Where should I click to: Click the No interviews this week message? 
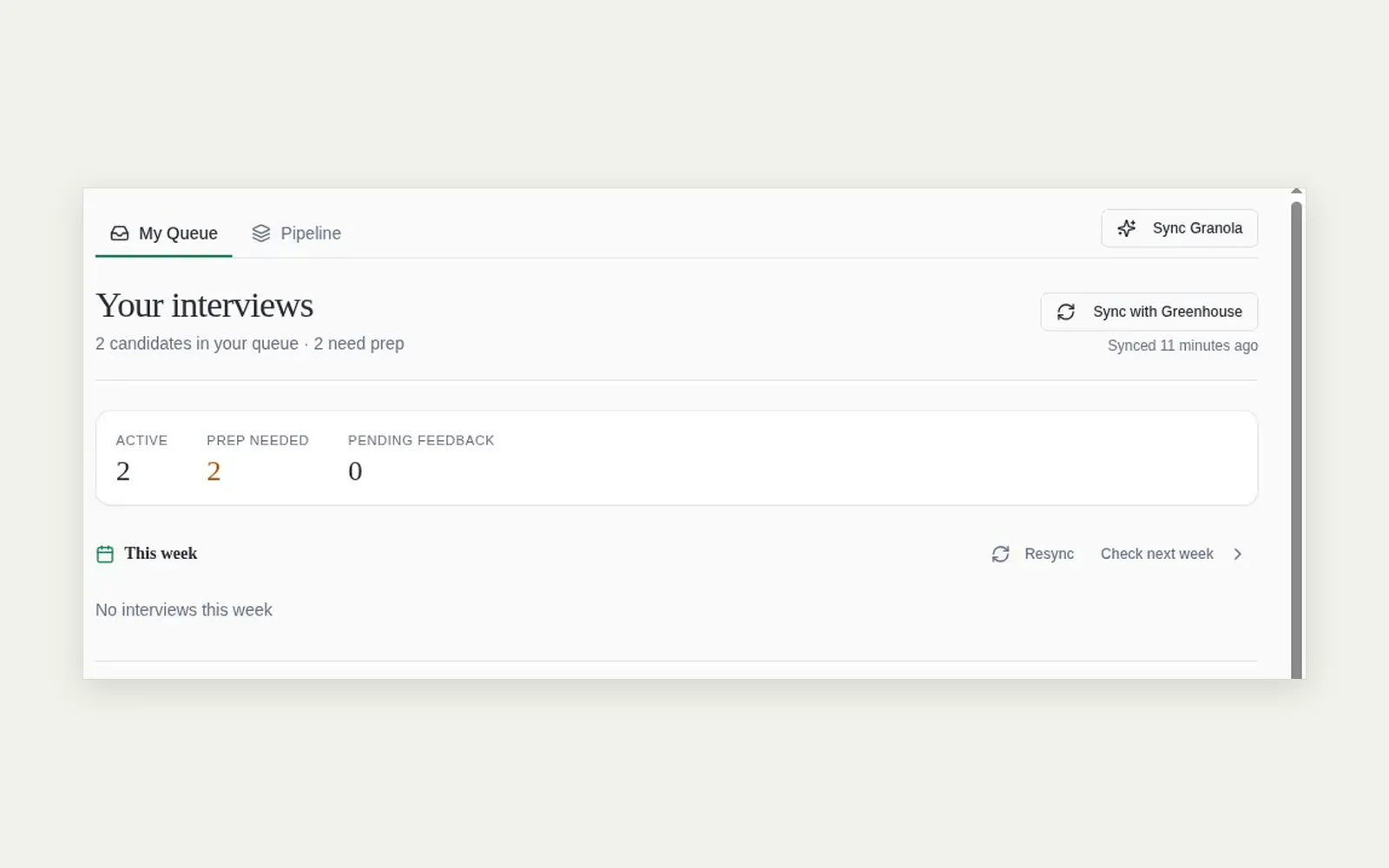pyautogui.click(x=184, y=610)
